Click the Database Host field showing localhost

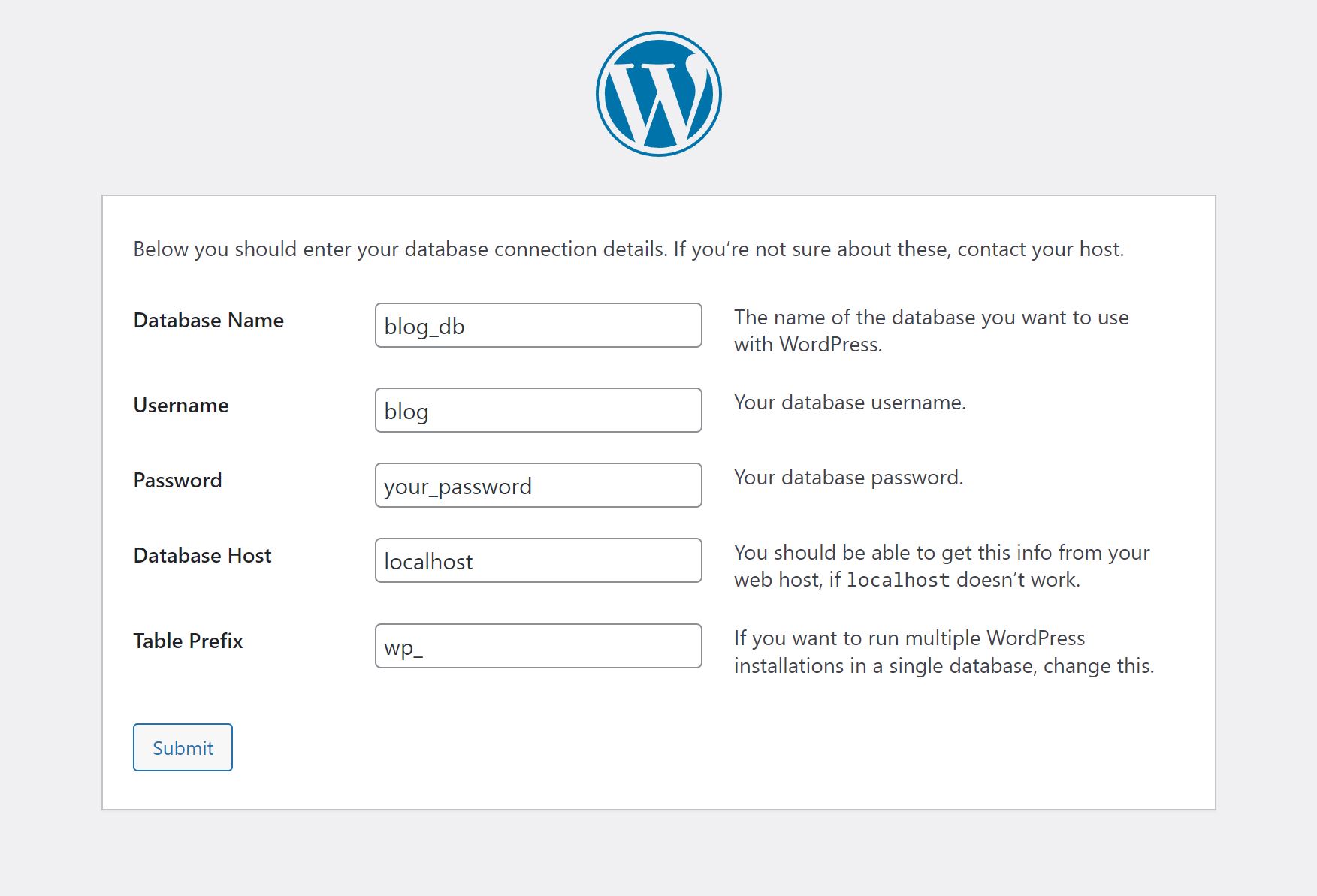click(539, 560)
